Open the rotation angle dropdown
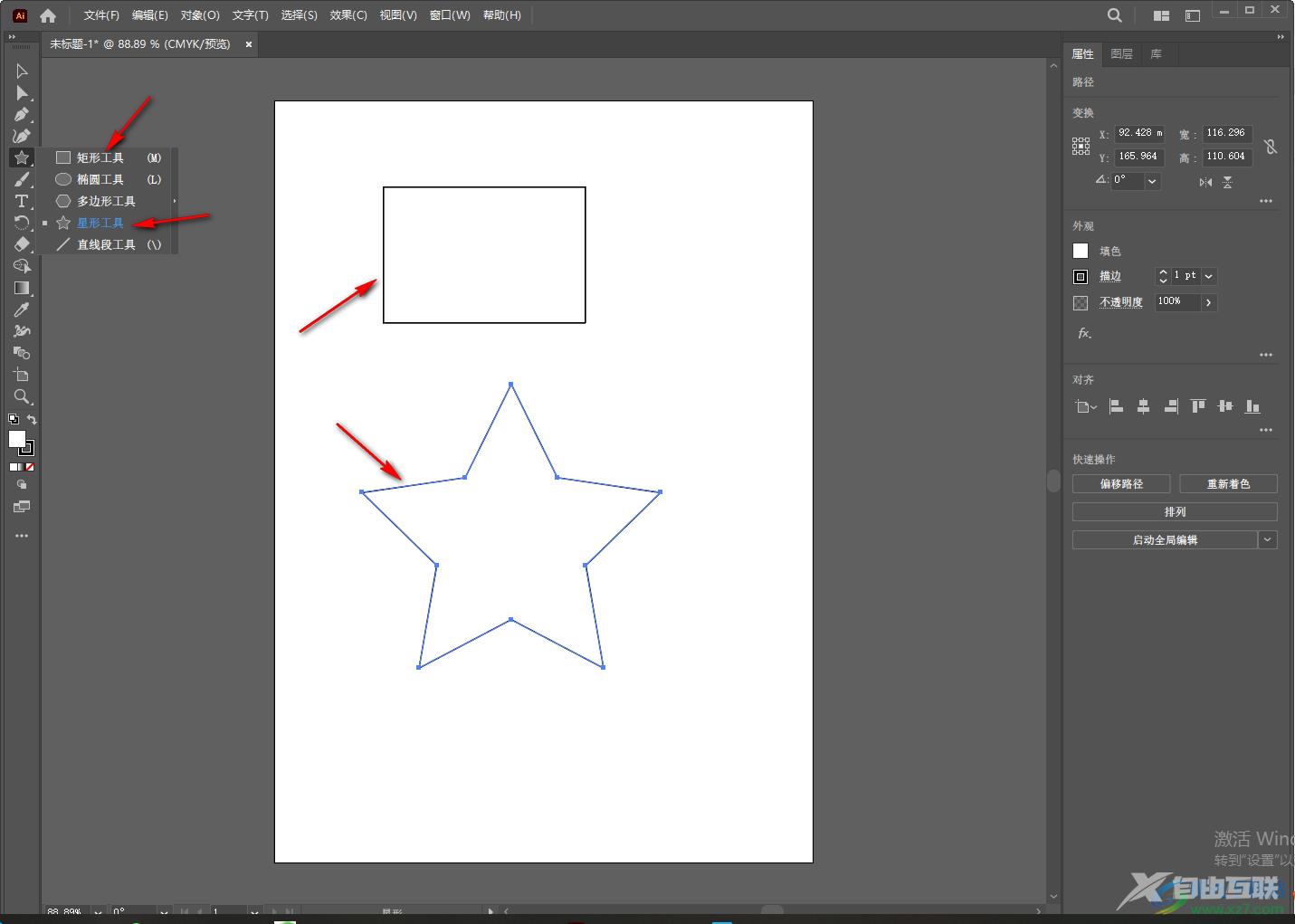Screen dimensions: 1295x924 pos(1152,181)
